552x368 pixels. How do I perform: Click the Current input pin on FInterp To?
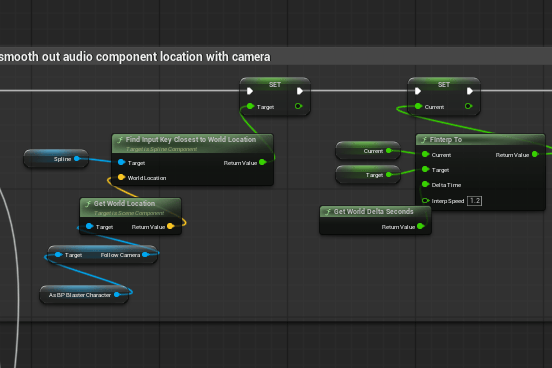(425, 154)
